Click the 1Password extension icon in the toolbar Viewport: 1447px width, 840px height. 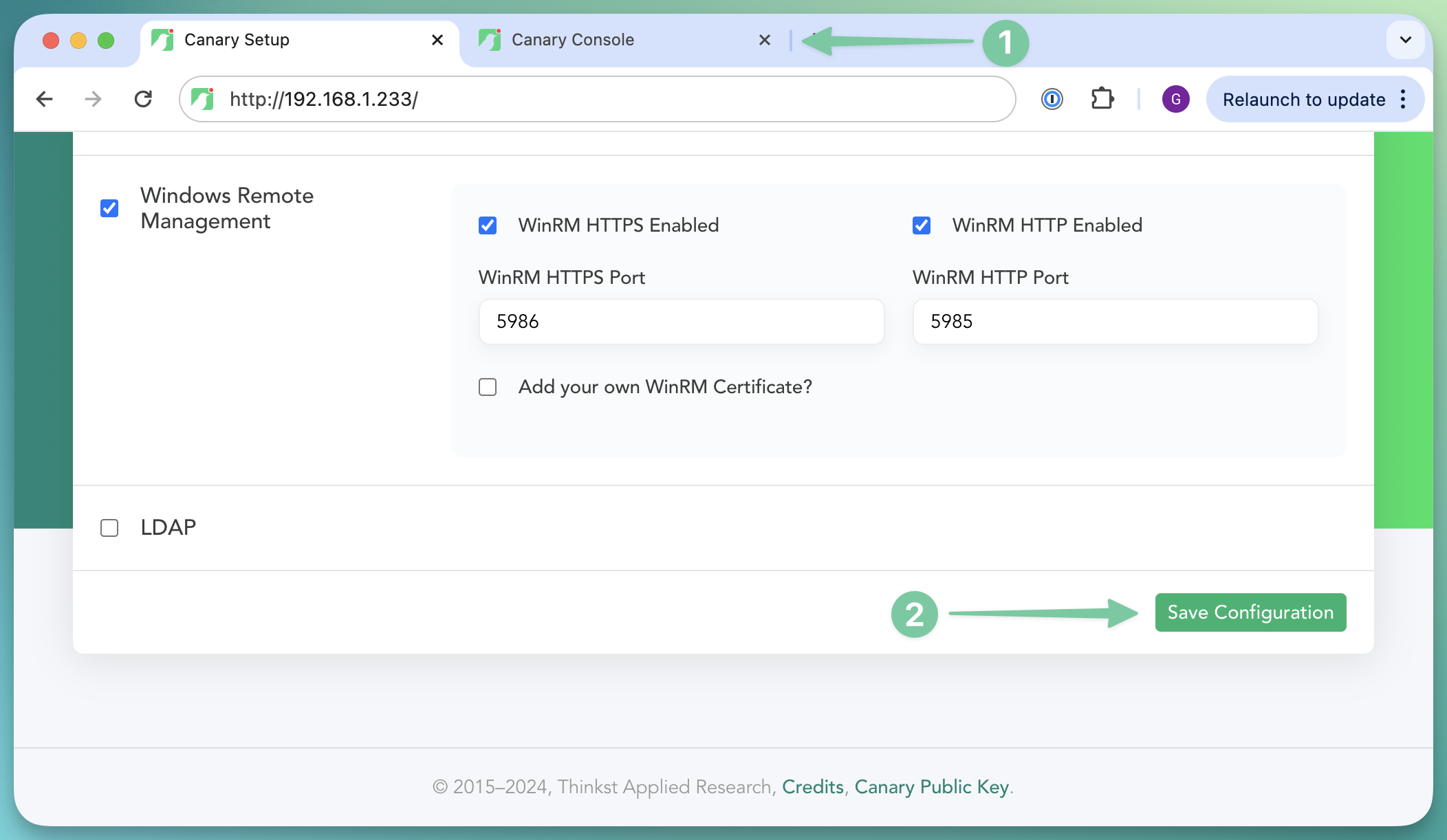click(x=1052, y=99)
